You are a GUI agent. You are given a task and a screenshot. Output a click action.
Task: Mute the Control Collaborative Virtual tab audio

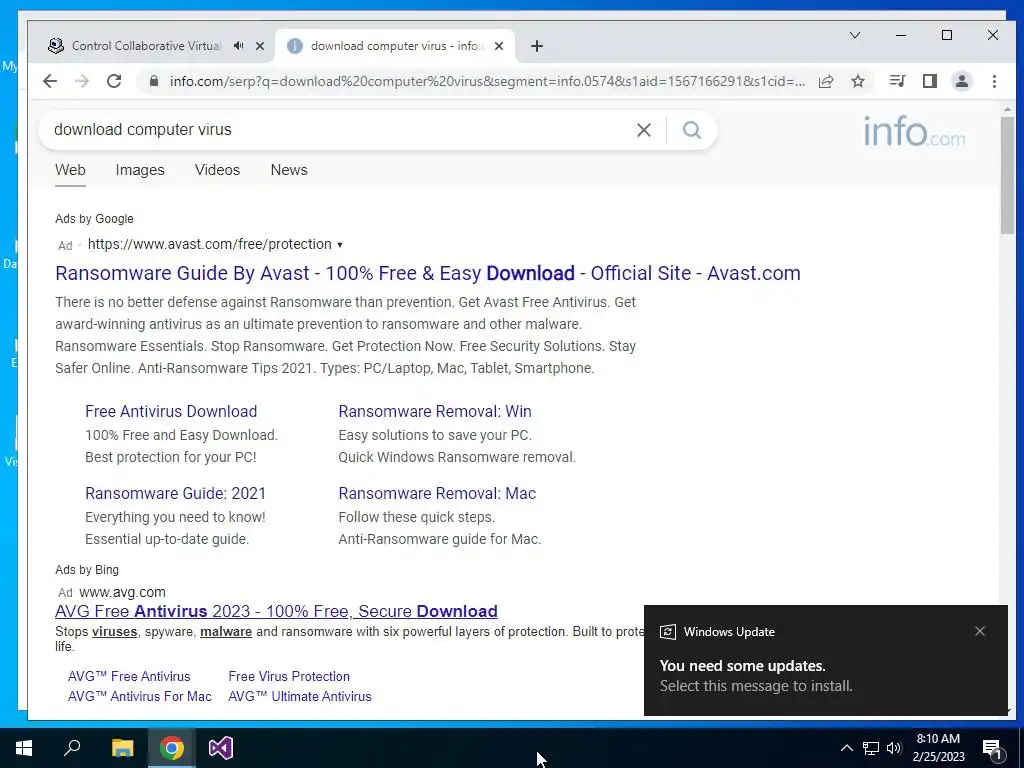(238, 46)
